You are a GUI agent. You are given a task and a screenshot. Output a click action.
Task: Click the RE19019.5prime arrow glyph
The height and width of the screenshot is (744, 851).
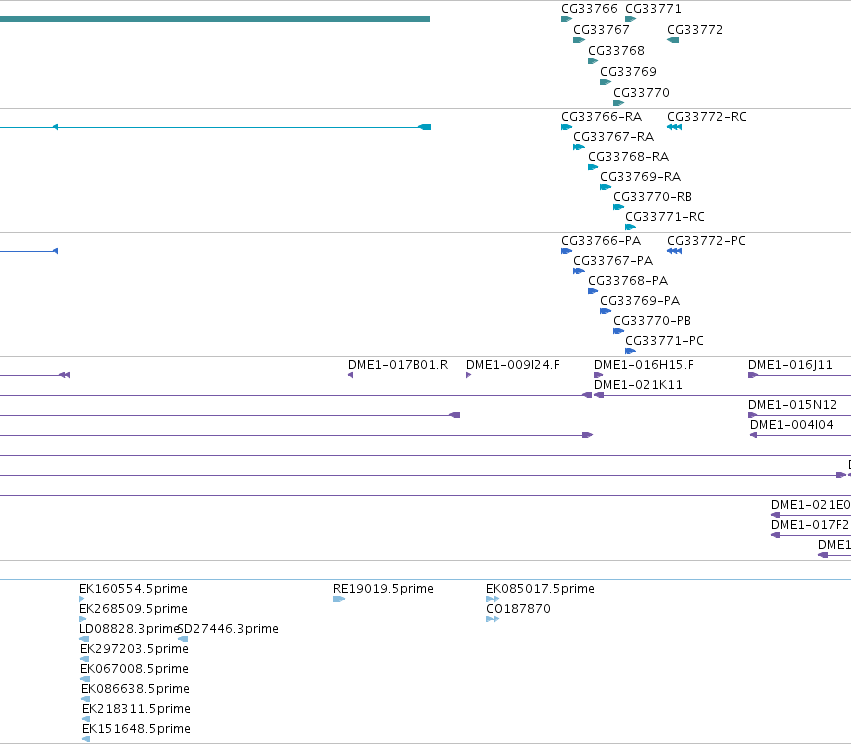click(x=339, y=599)
